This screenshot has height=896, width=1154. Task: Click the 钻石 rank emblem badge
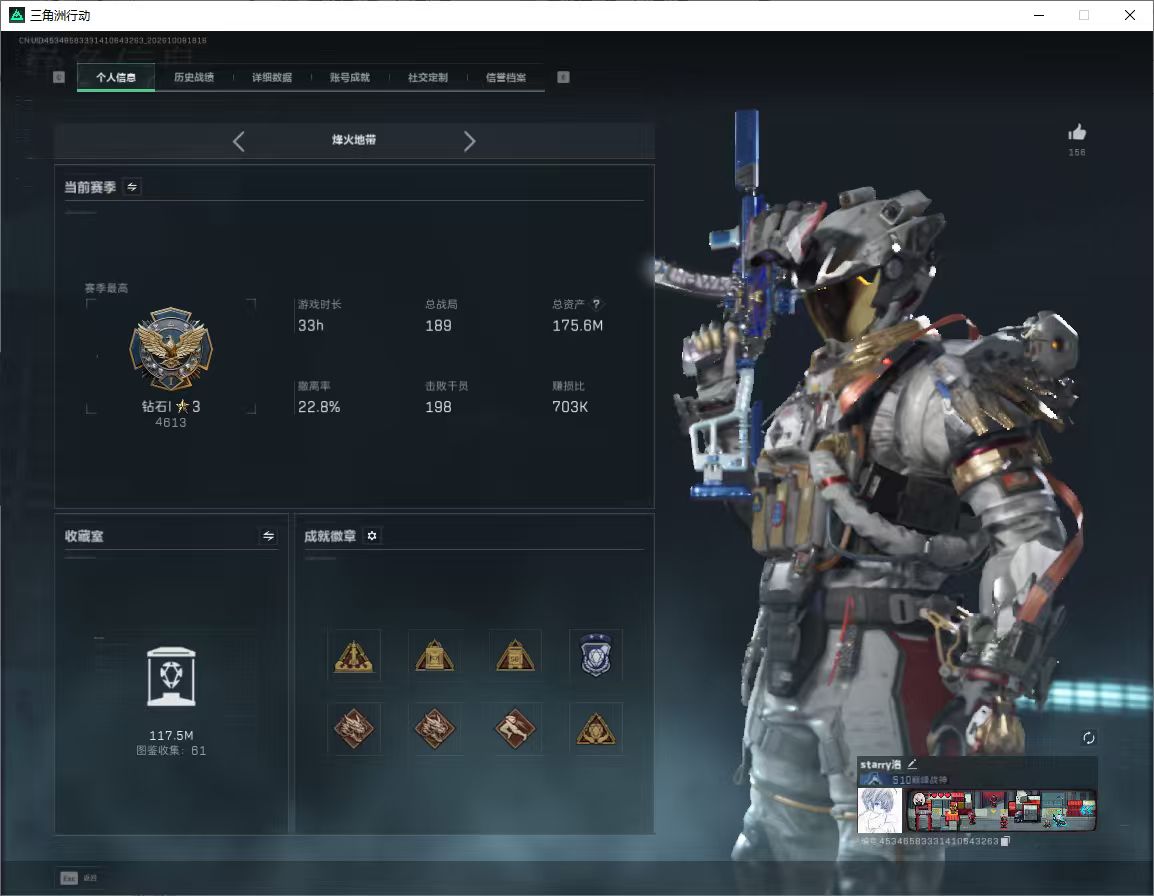[171, 349]
